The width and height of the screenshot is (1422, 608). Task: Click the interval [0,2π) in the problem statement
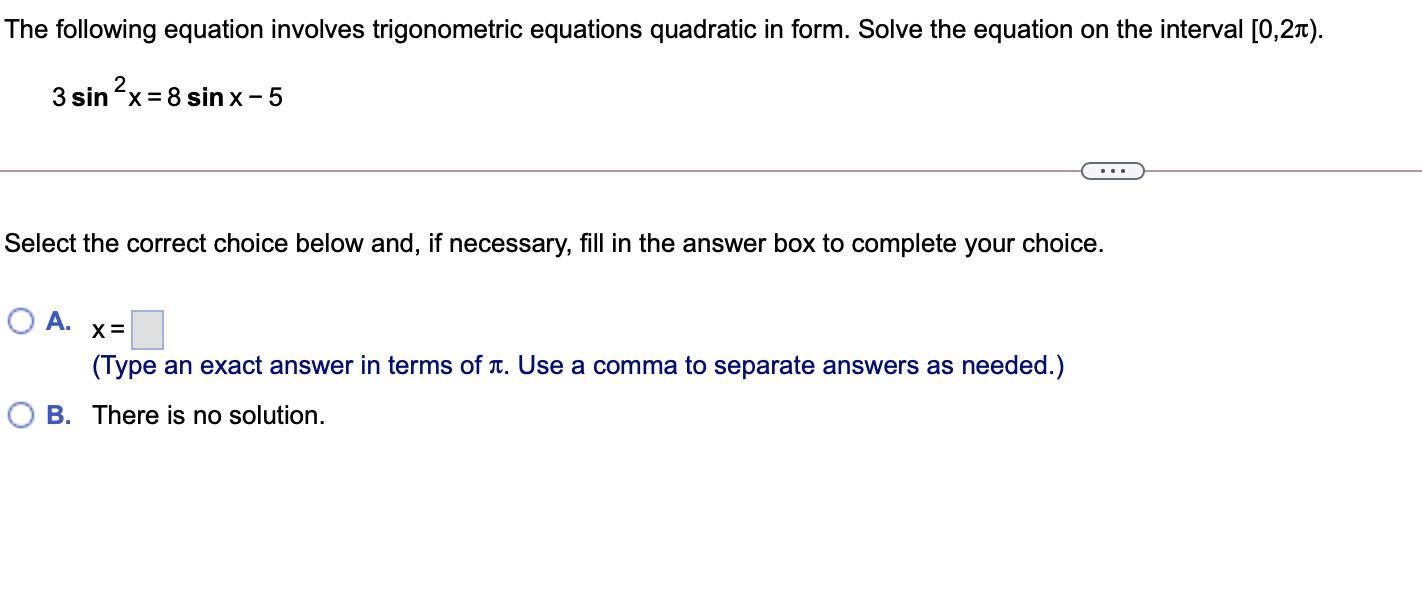[1287, 29]
